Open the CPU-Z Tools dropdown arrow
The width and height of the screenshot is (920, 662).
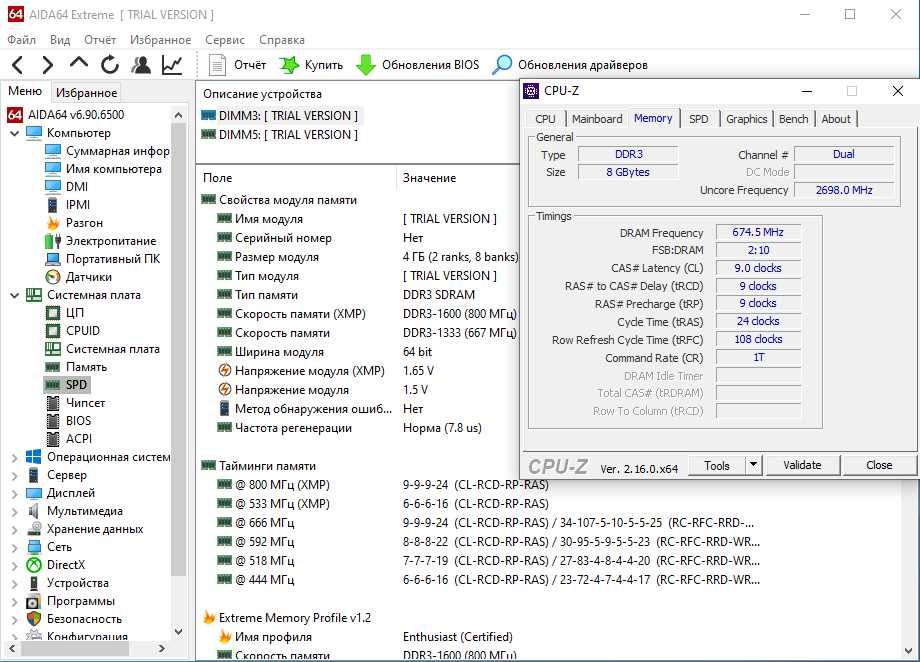click(x=753, y=465)
